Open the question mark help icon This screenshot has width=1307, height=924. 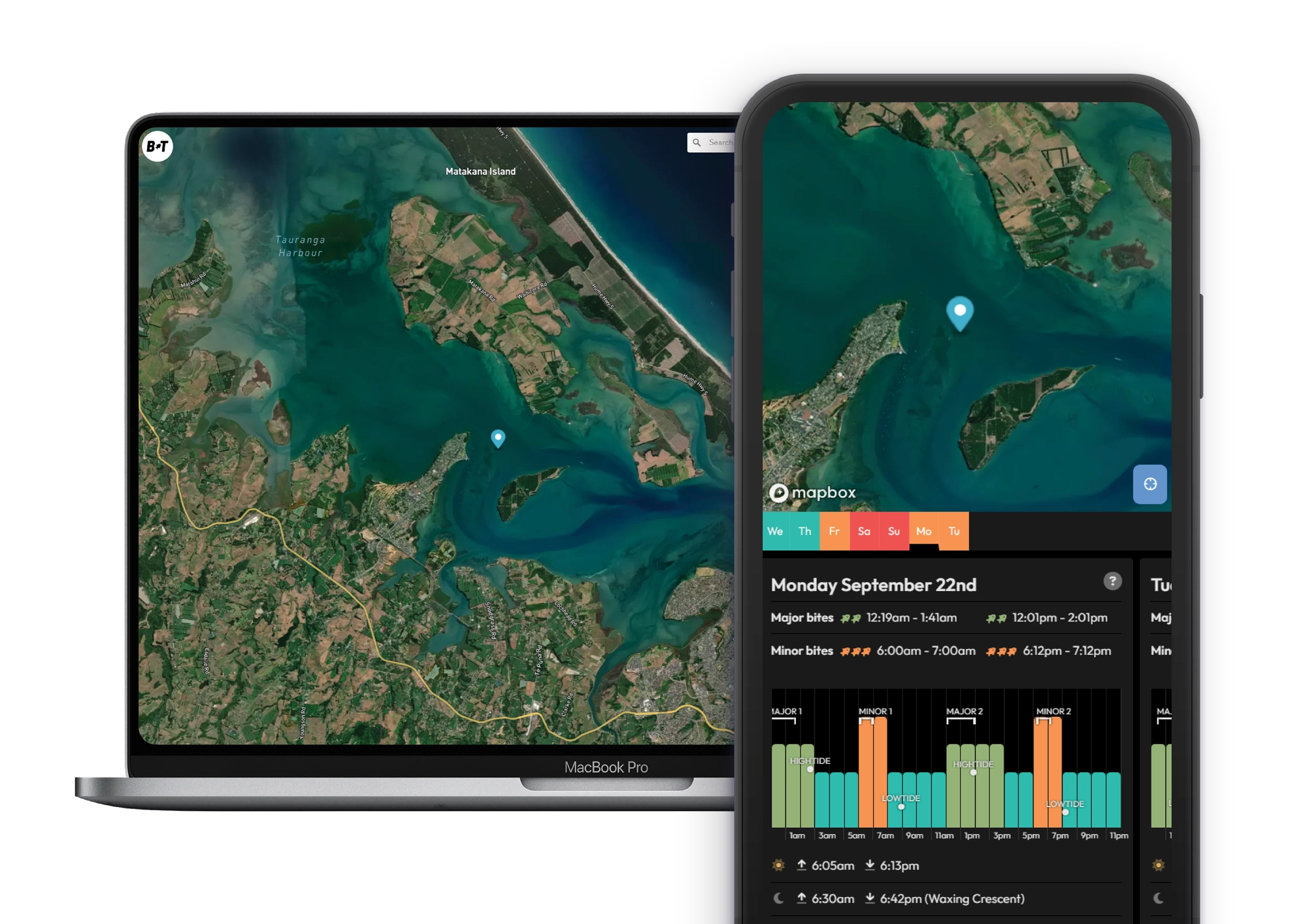point(1112,581)
